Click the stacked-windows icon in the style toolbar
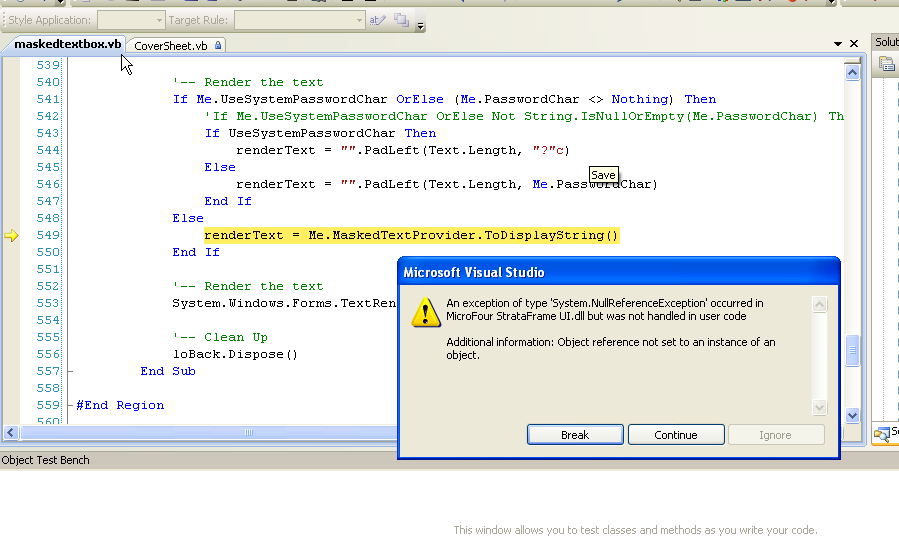This screenshot has width=899, height=549. (x=402, y=20)
